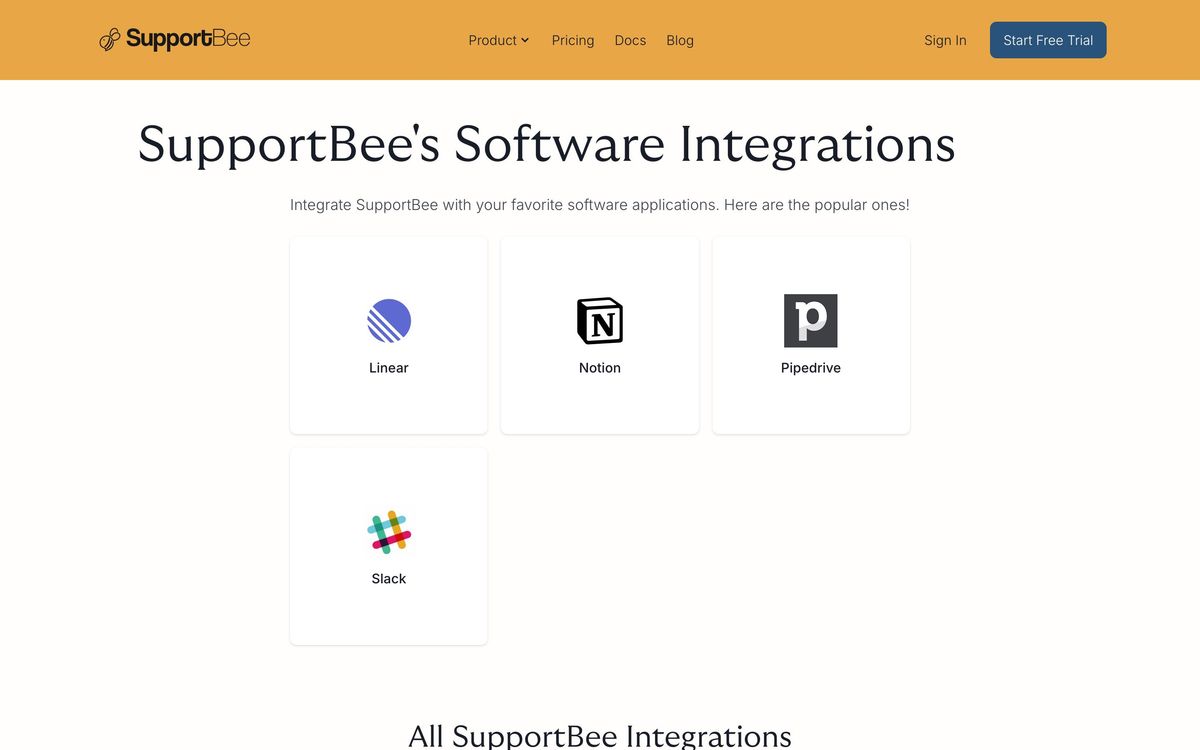Open the Linear integration logo
1200x750 pixels.
coord(389,321)
